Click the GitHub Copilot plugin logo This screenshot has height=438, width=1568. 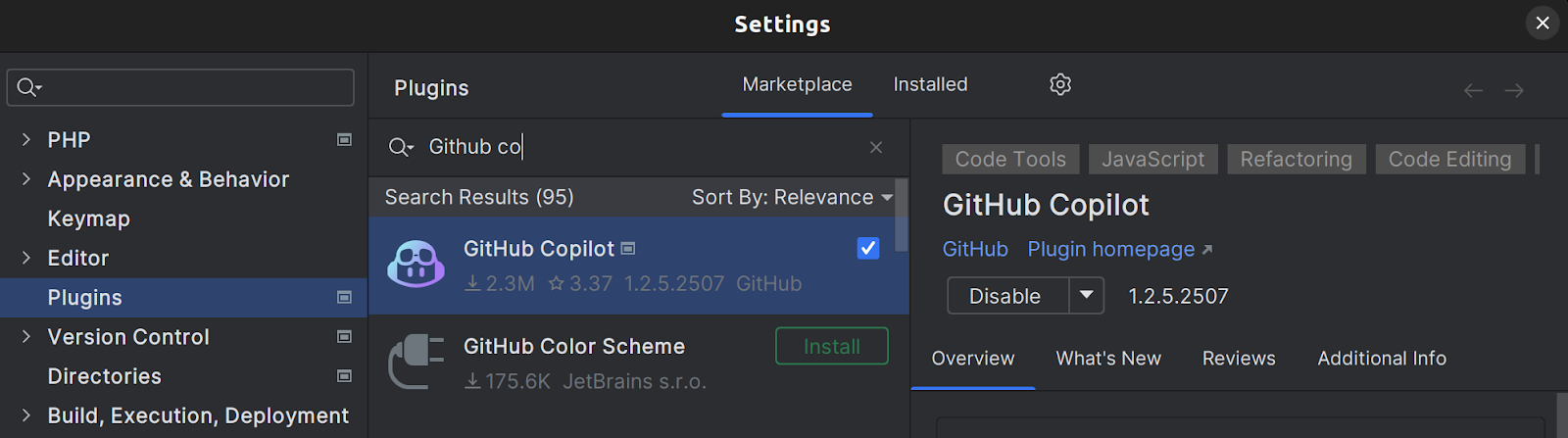pos(416,265)
